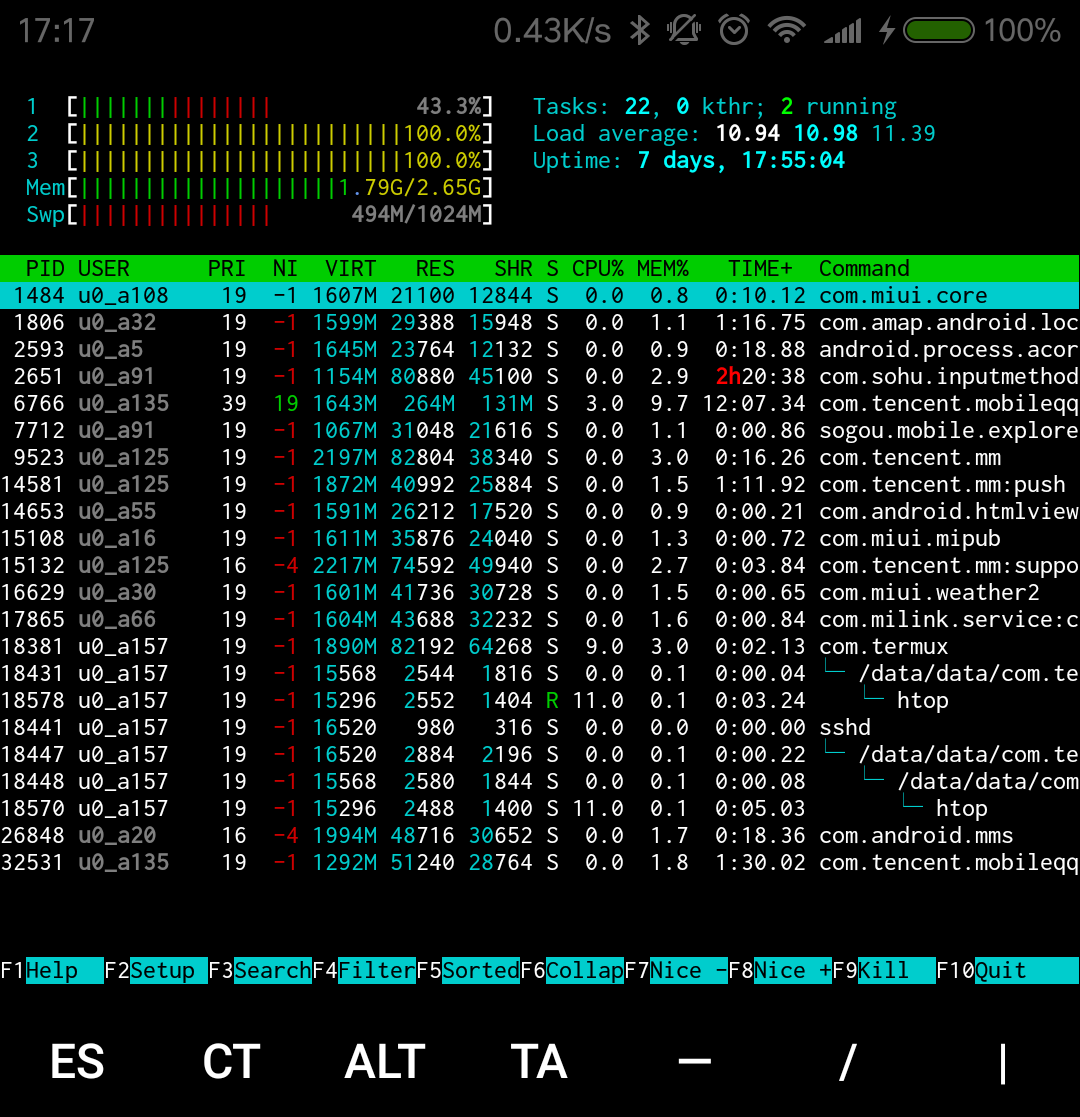Sort by the CPU% column header
Image resolution: width=1080 pixels, height=1117 pixels.
coord(598,269)
